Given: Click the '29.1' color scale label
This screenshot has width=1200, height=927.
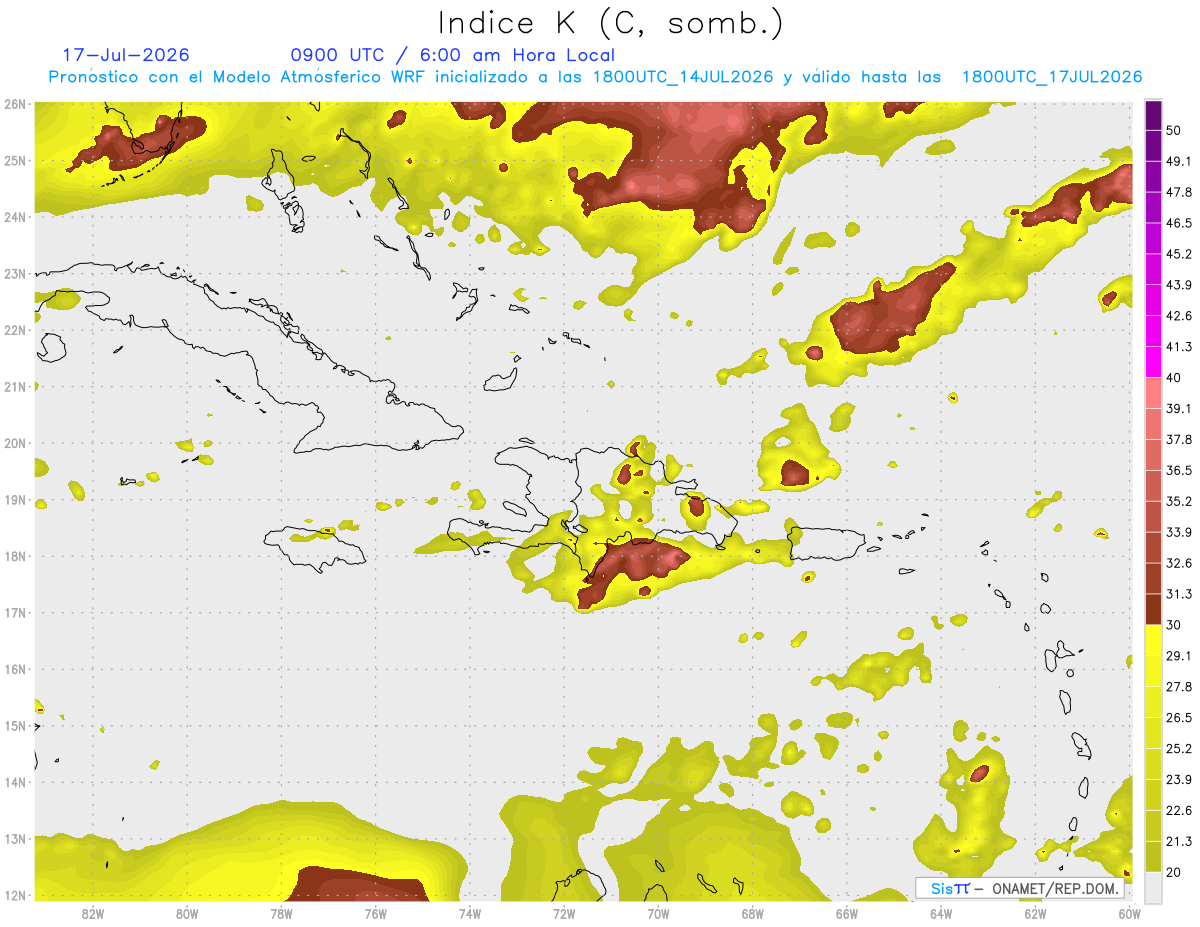Looking at the screenshot, I should [x=1179, y=656].
